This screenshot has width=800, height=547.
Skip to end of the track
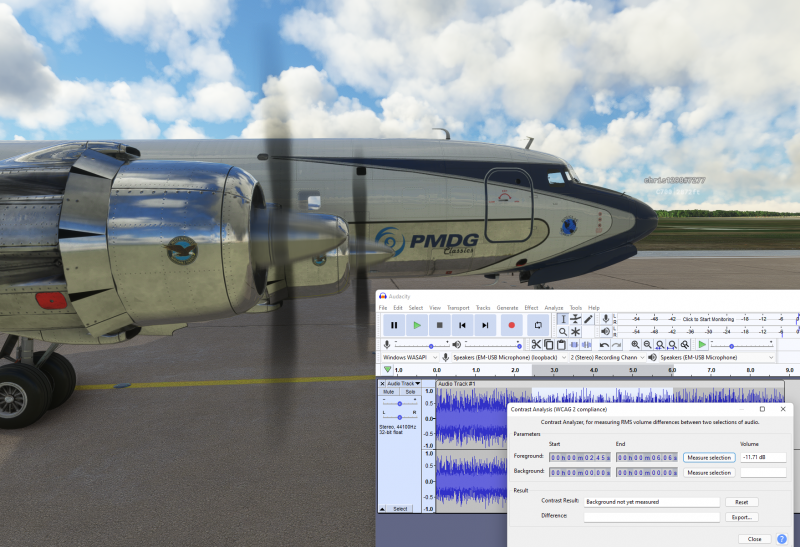pos(485,325)
